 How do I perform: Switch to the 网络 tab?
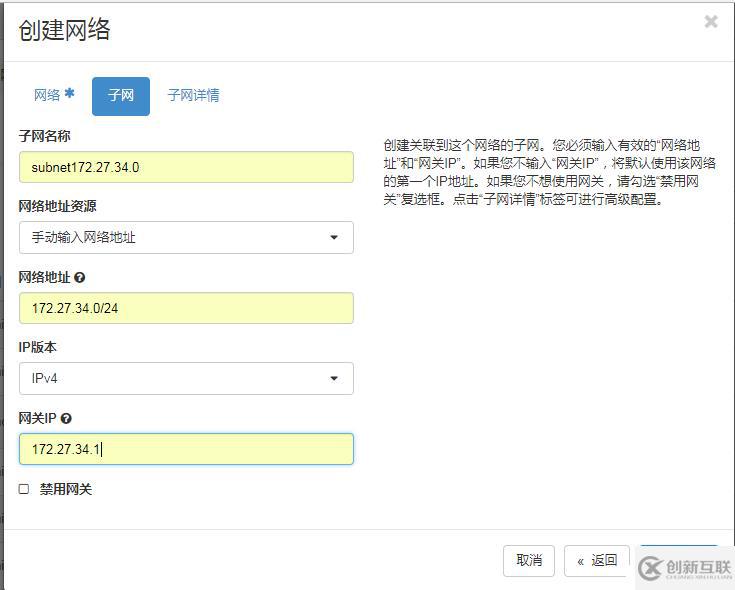coord(54,95)
